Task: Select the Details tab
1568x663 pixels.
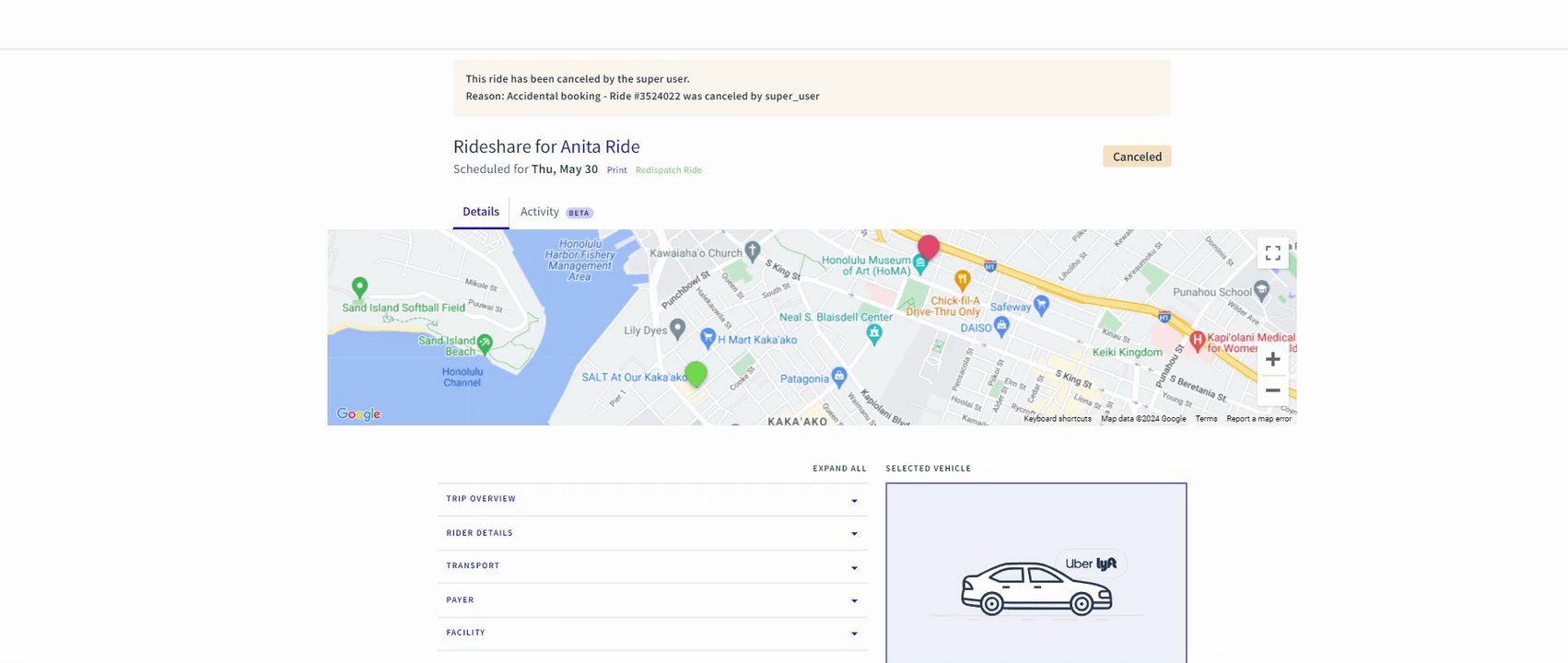Action: pos(481,212)
